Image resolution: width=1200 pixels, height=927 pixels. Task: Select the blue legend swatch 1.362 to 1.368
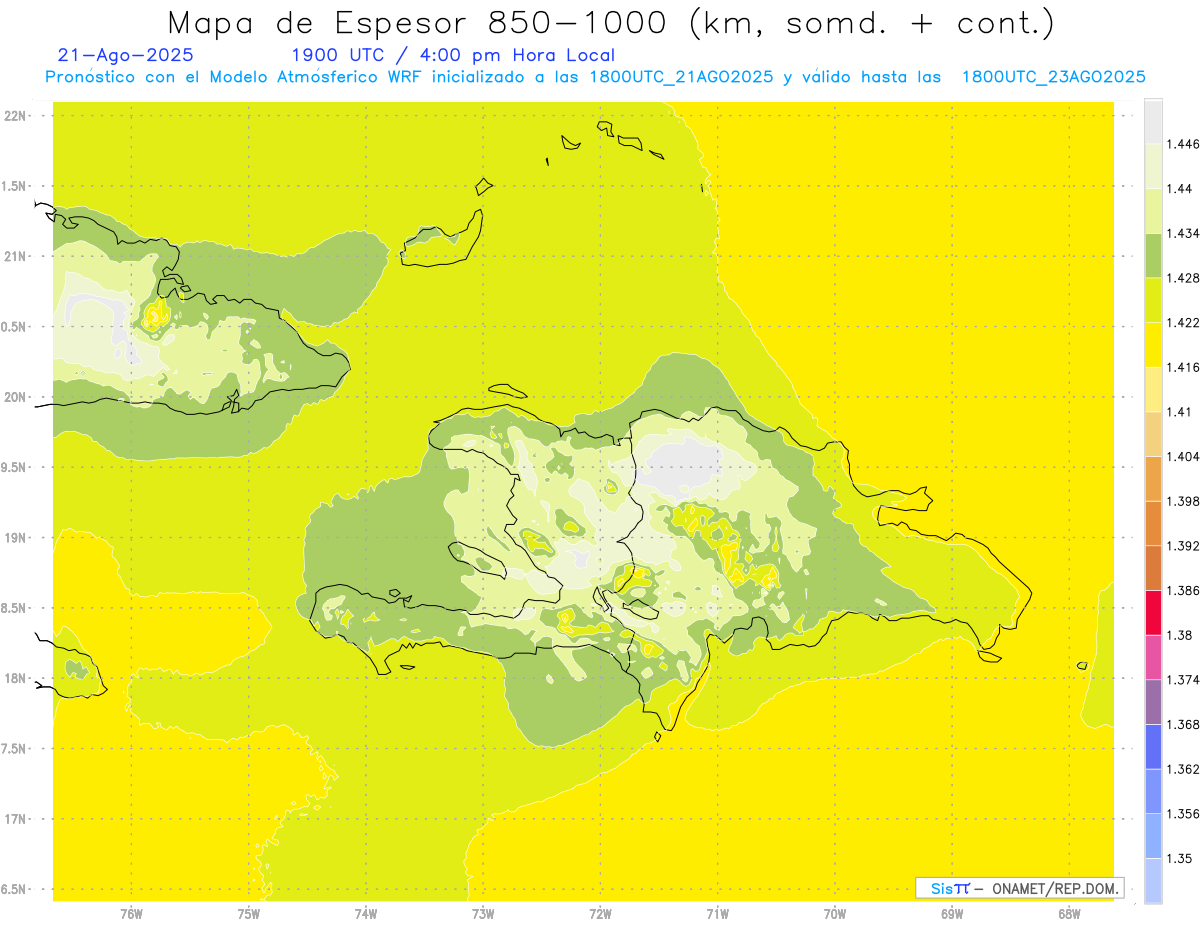coord(1153,746)
